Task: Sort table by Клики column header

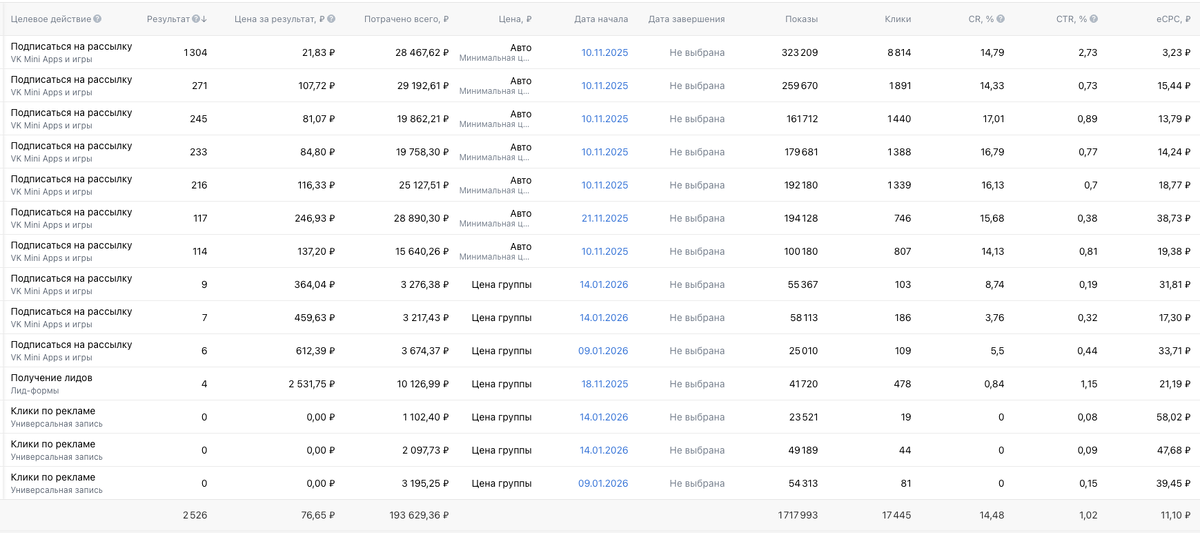Action: pos(897,19)
